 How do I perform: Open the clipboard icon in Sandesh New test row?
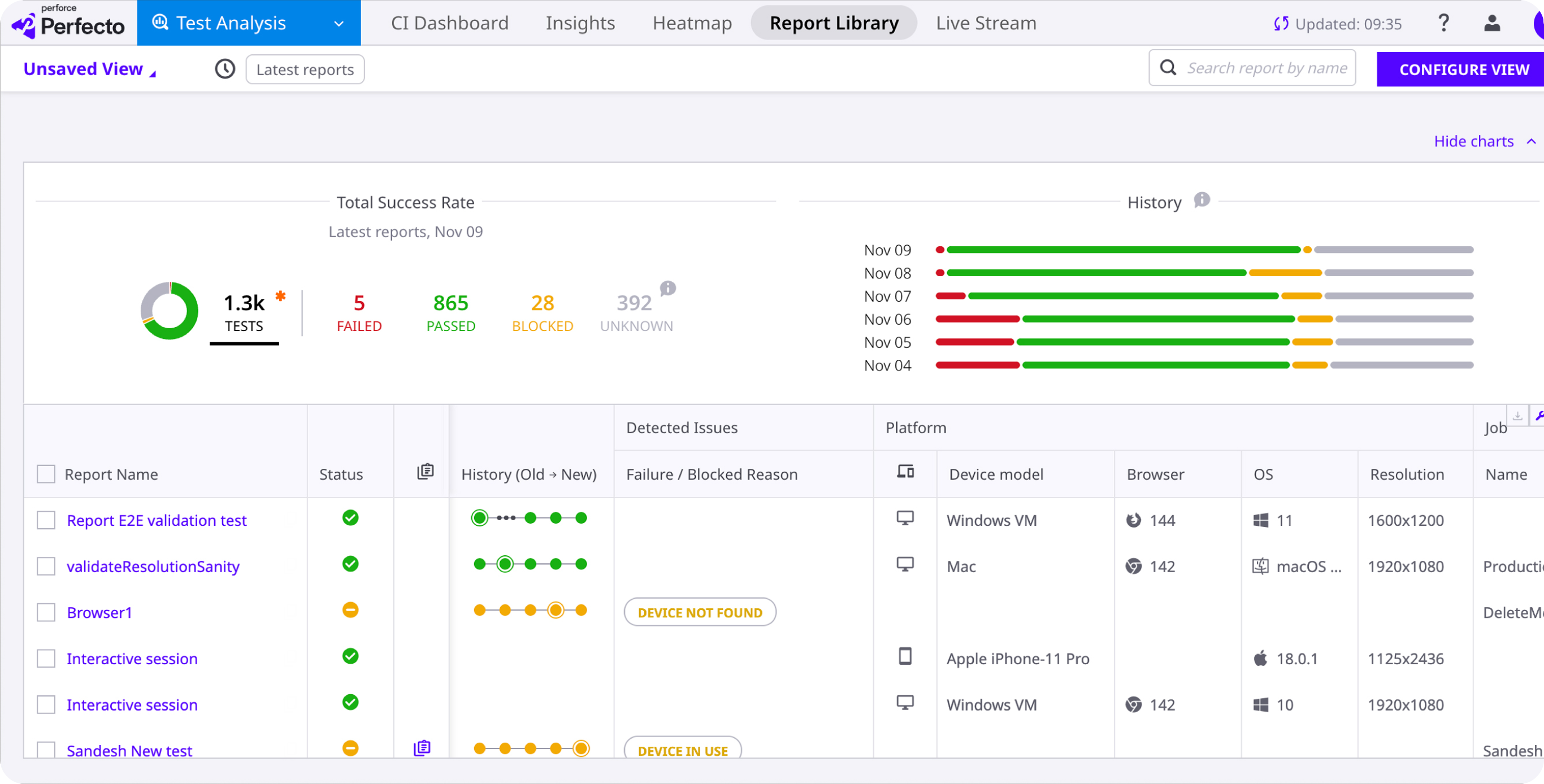(x=422, y=747)
